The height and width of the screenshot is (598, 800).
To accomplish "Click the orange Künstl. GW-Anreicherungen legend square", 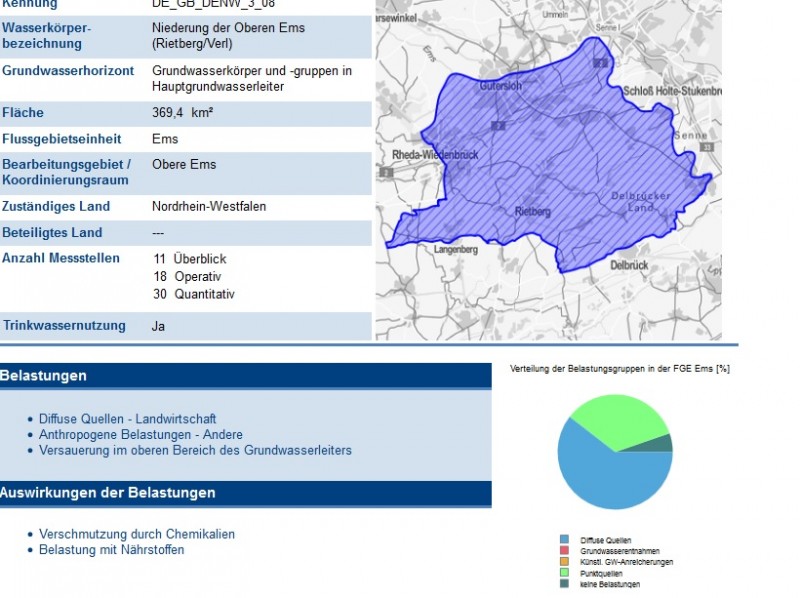I will tap(564, 562).
